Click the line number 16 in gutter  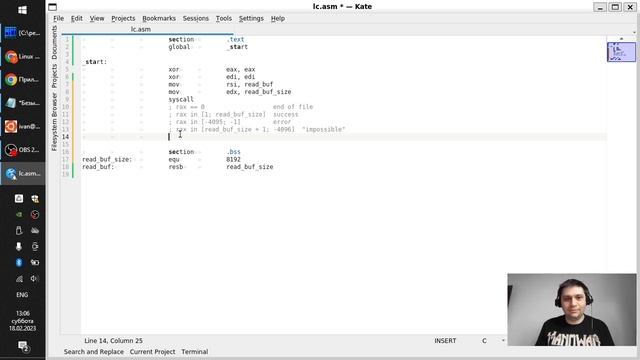click(66, 152)
